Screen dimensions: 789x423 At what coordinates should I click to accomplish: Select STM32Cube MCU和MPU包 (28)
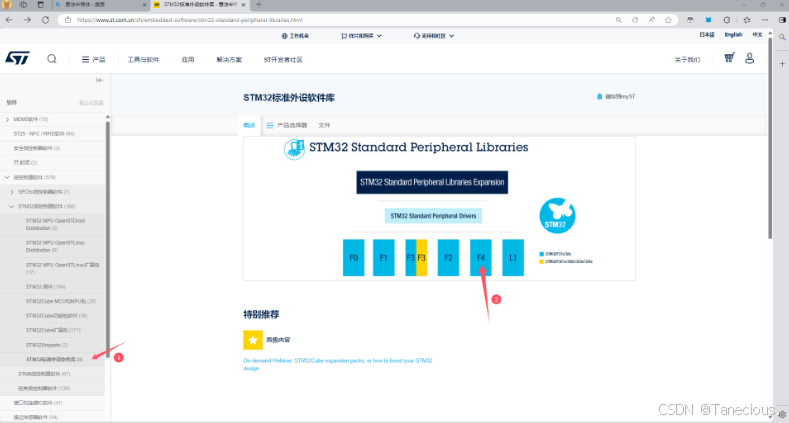tap(61, 301)
